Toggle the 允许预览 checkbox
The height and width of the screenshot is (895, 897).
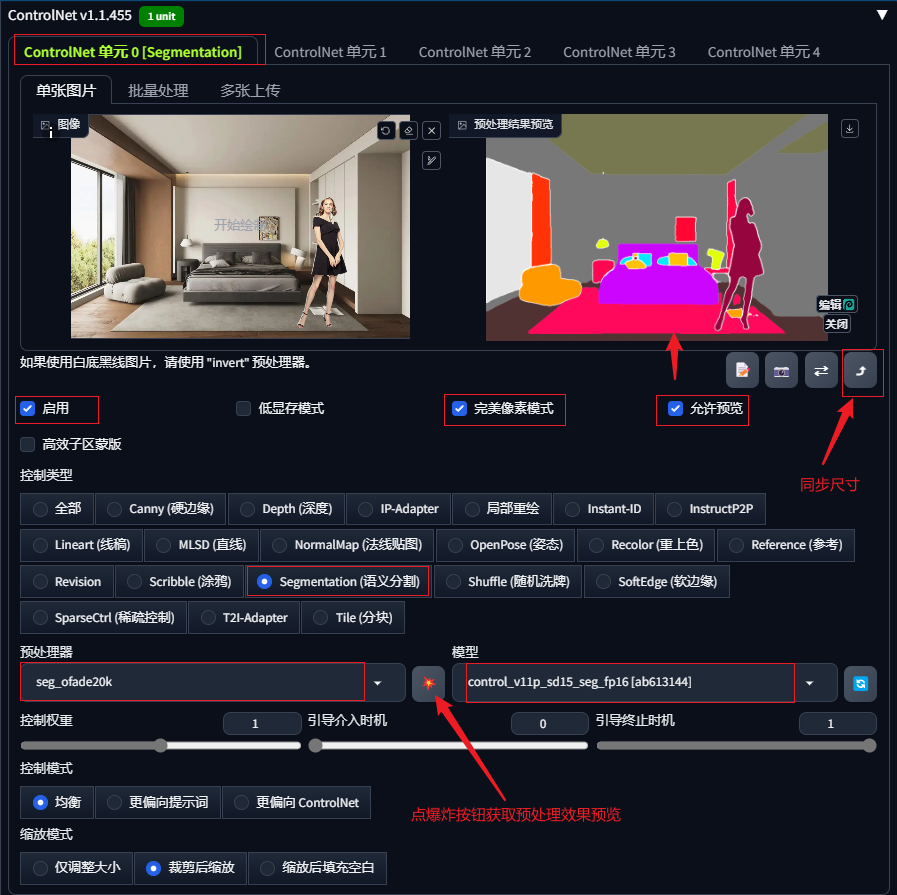pos(676,408)
